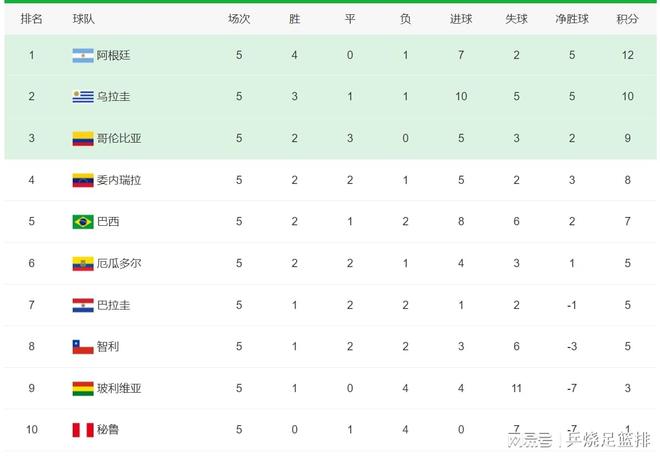The width and height of the screenshot is (660, 456).
Task: Open team link 巴西
Action: coord(107,222)
